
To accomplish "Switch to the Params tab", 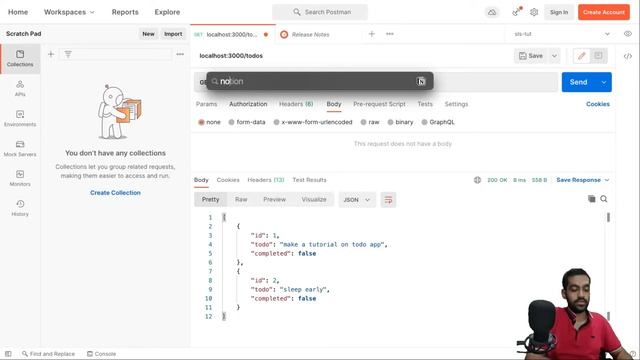I will pos(207,104).
